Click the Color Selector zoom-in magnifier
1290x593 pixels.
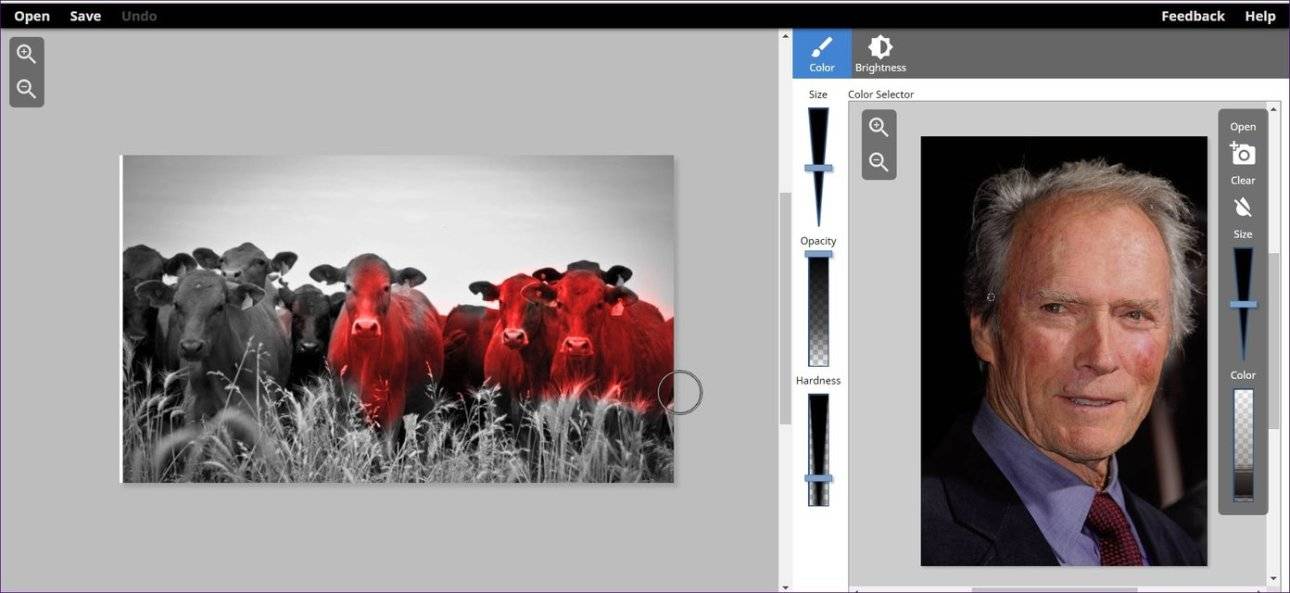(x=879, y=127)
